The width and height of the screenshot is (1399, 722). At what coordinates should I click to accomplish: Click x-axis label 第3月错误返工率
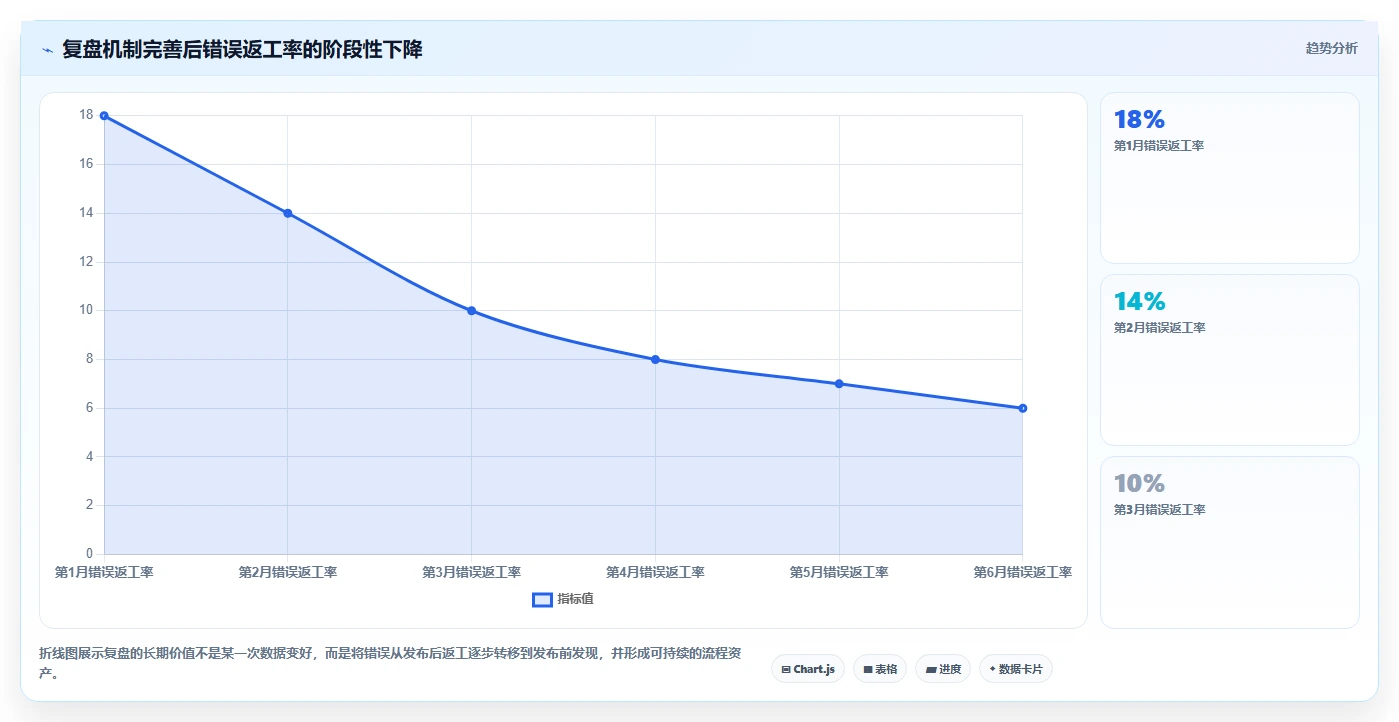(471, 572)
